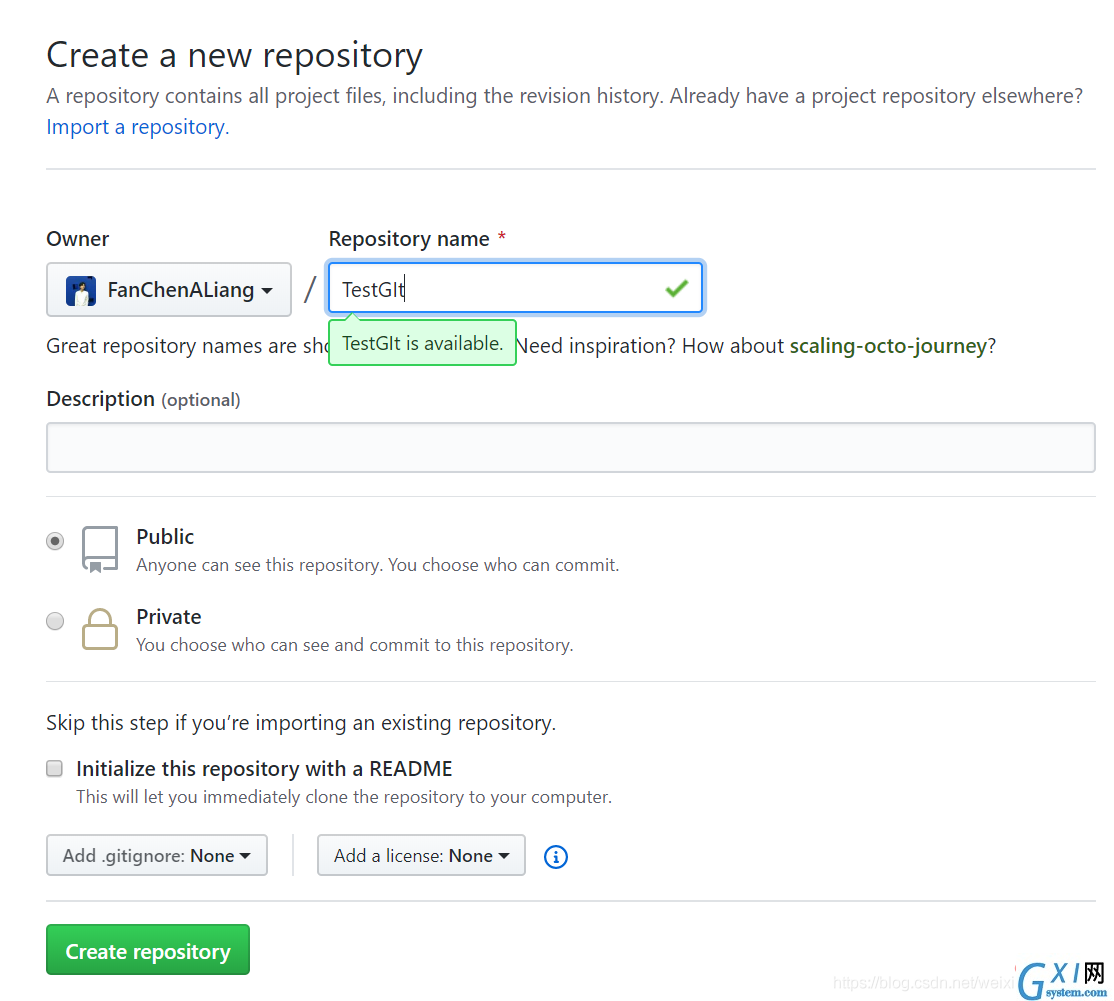
Task: Click the license info icon
Action: click(556, 857)
